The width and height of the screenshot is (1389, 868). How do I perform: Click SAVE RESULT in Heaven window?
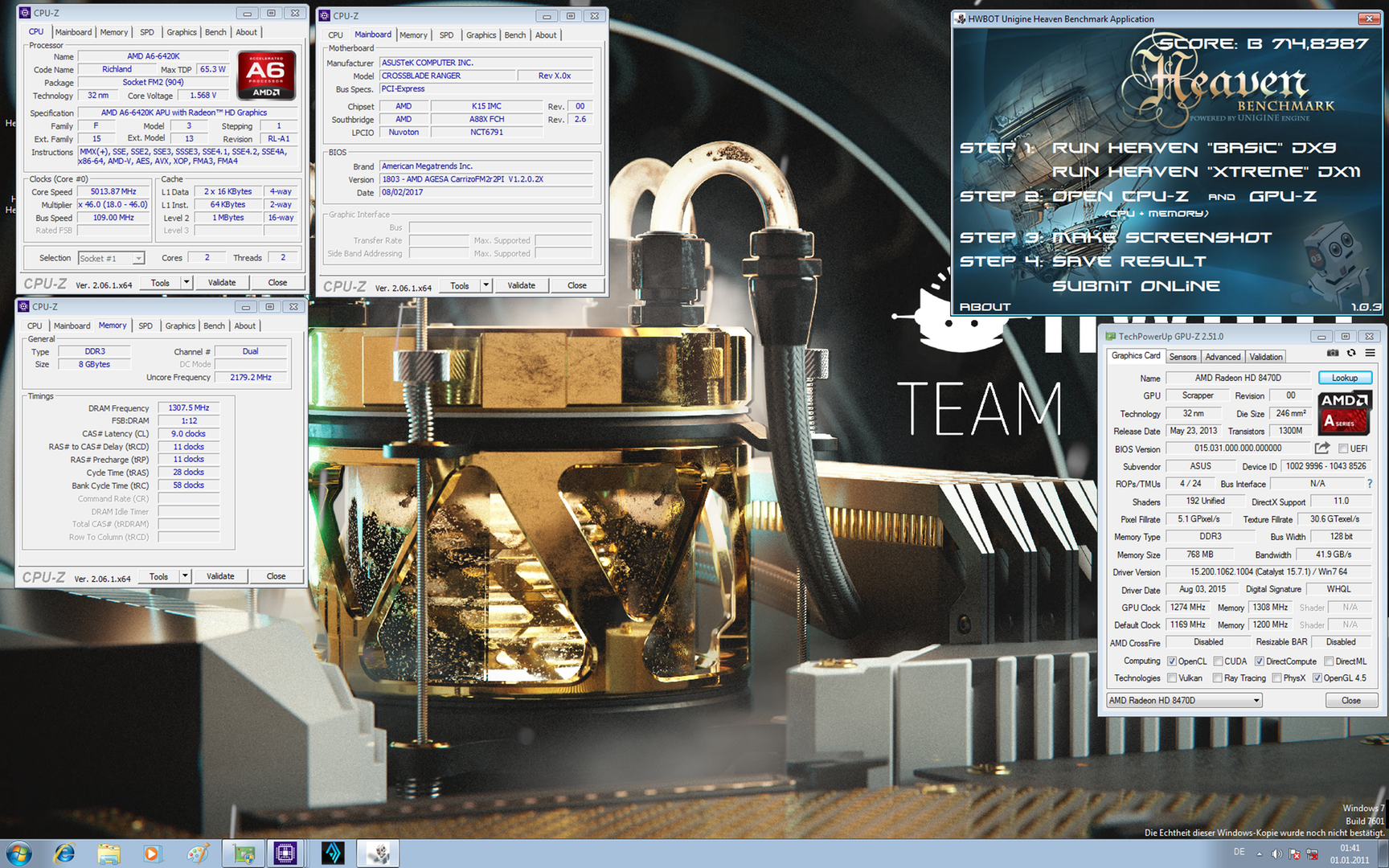pyautogui.click(x=1129, y=262)
